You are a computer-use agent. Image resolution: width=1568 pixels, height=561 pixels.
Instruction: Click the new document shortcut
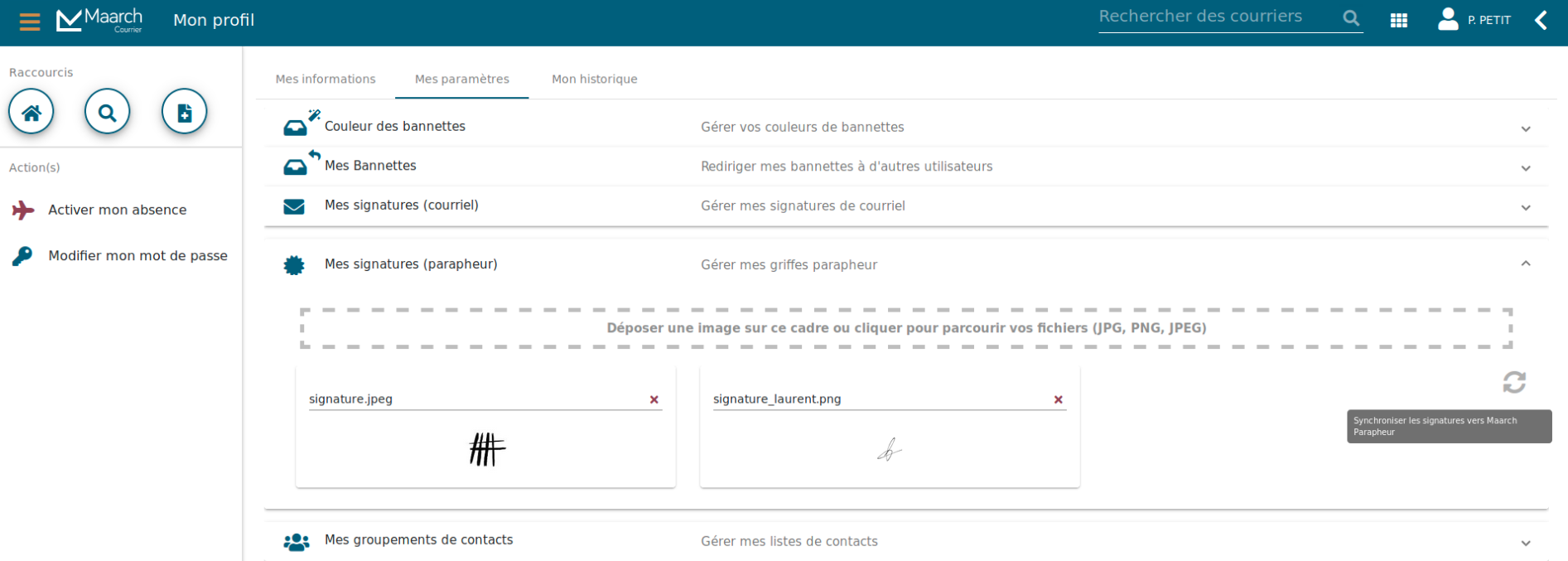click(x=184, y=112)
